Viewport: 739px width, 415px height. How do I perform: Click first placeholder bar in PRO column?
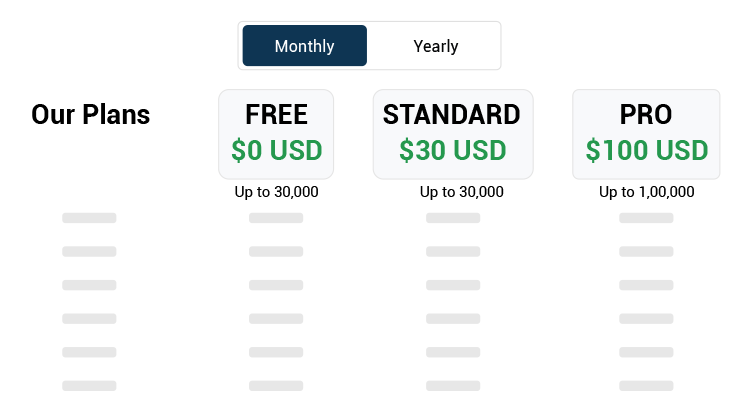(x=646, y=218)
